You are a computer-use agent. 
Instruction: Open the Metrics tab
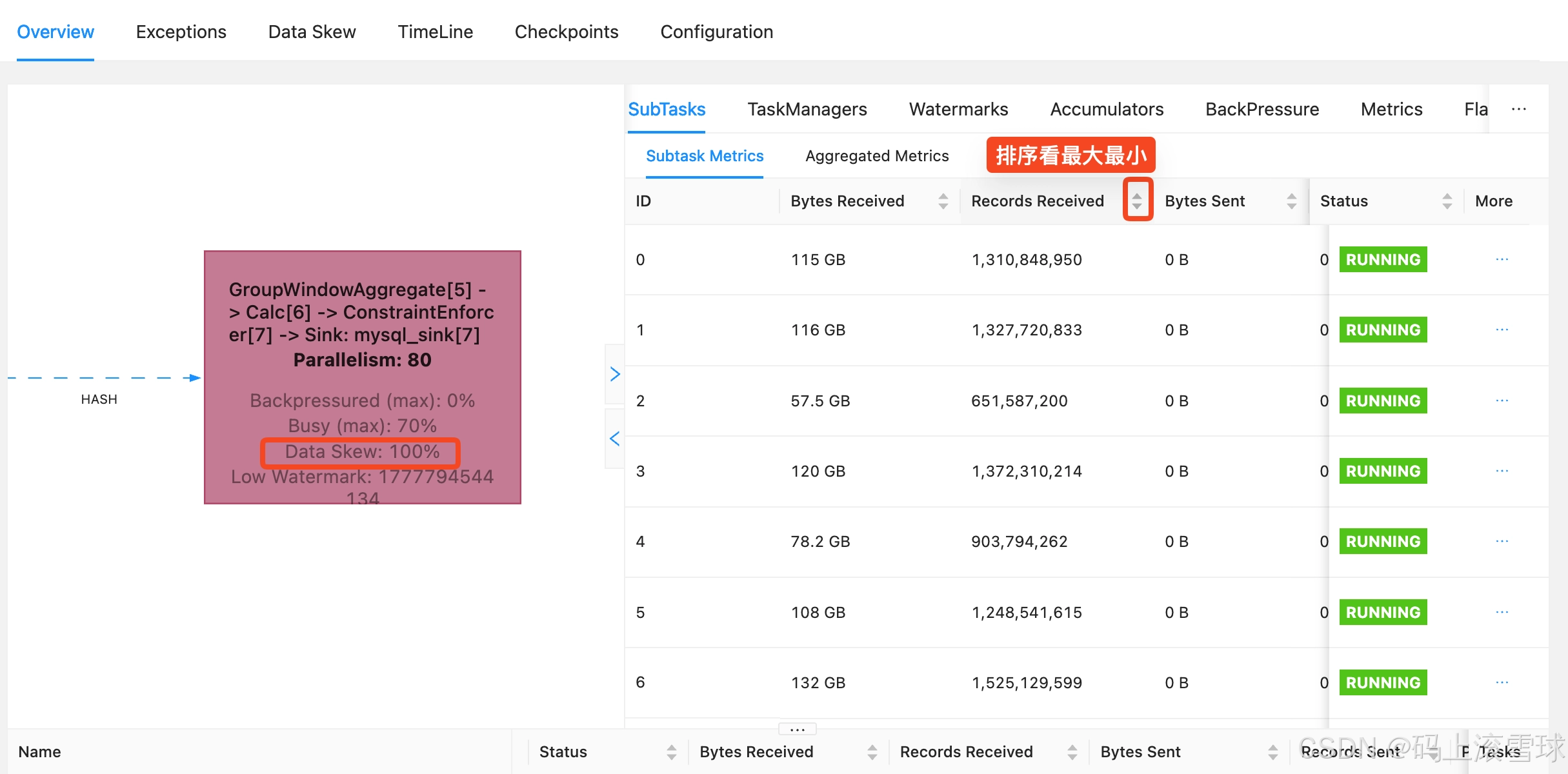point(1392,109)
